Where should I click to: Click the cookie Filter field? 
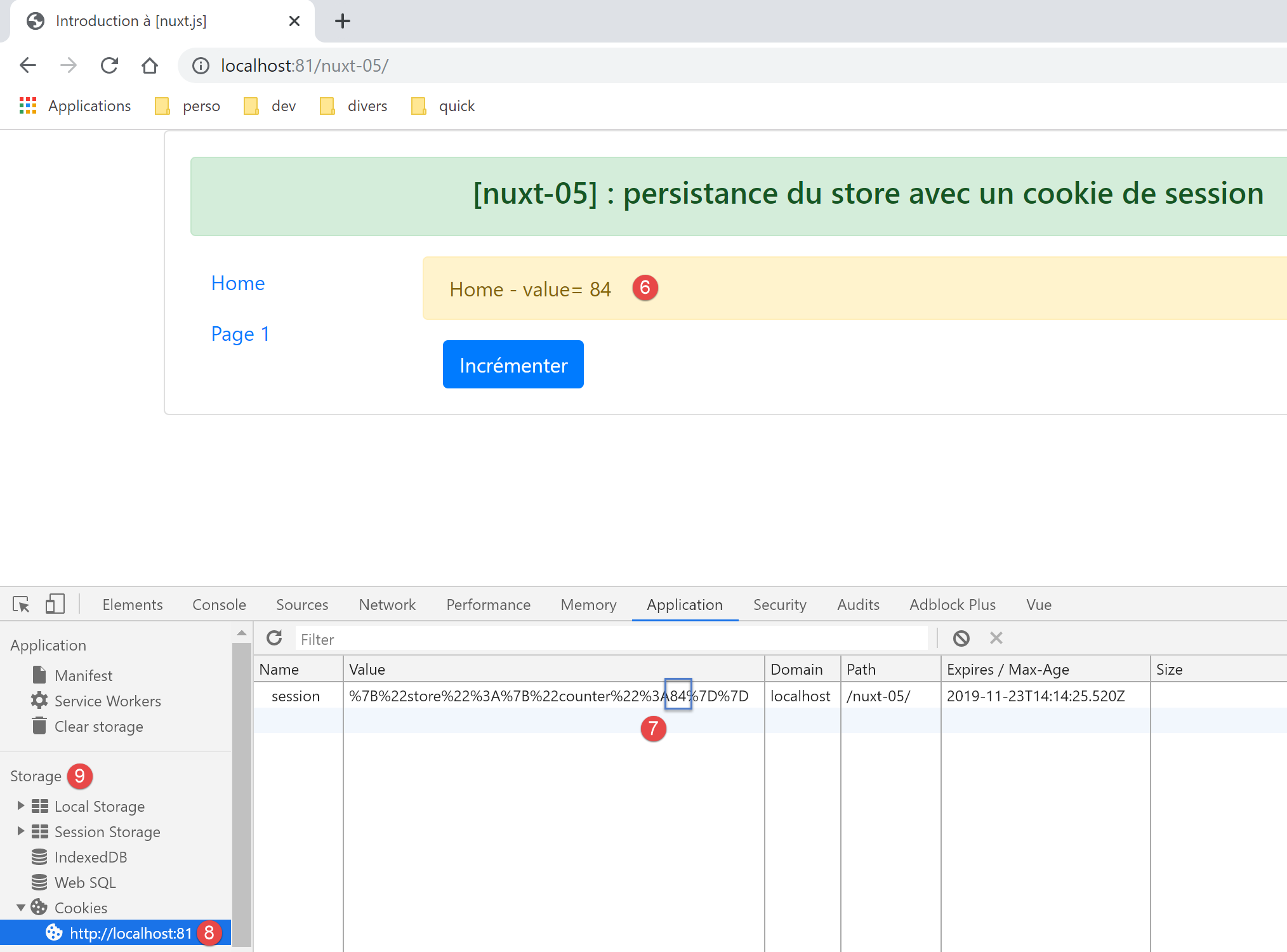coord(609,638)
